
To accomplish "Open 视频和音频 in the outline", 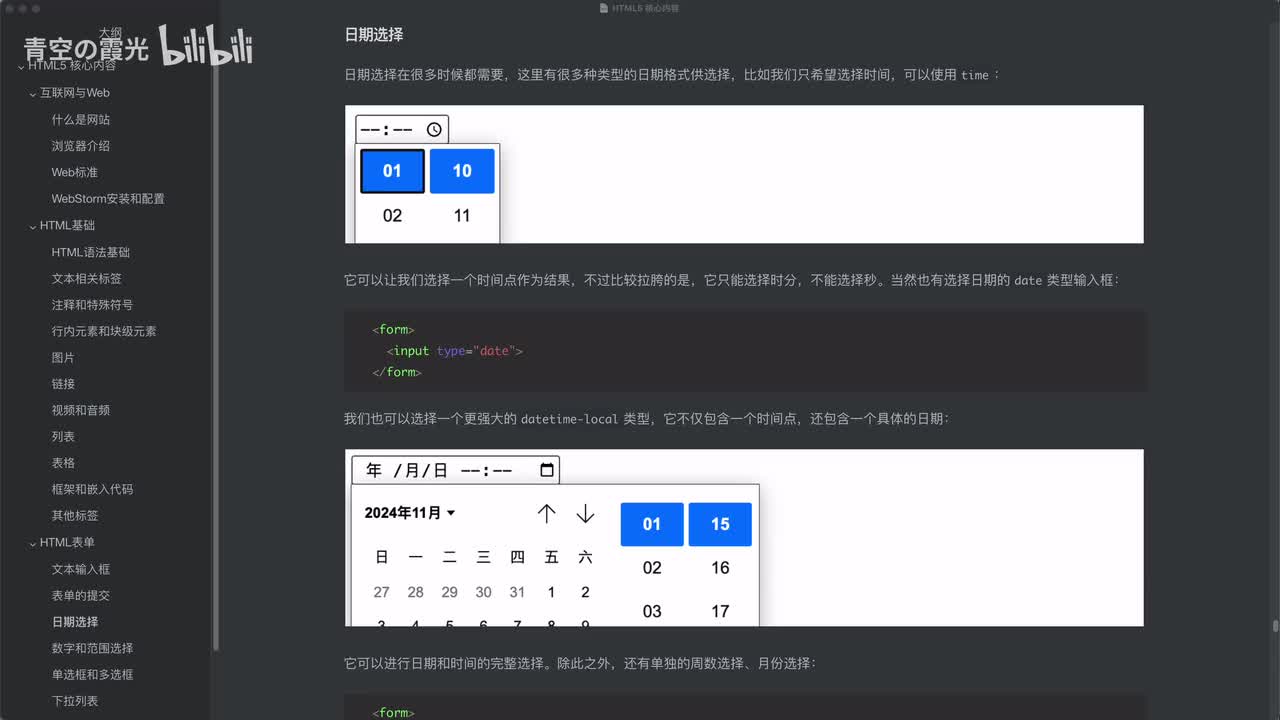I will click(81, 410).
